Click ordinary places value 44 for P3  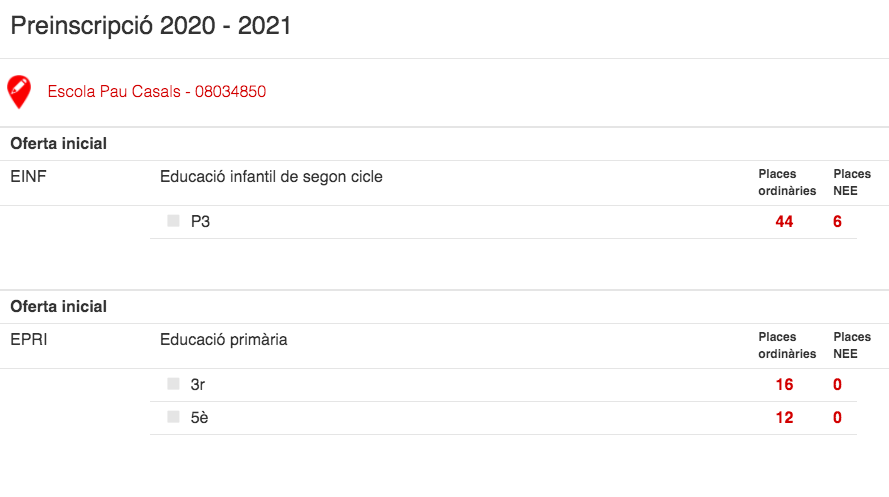tap(784, 221)
